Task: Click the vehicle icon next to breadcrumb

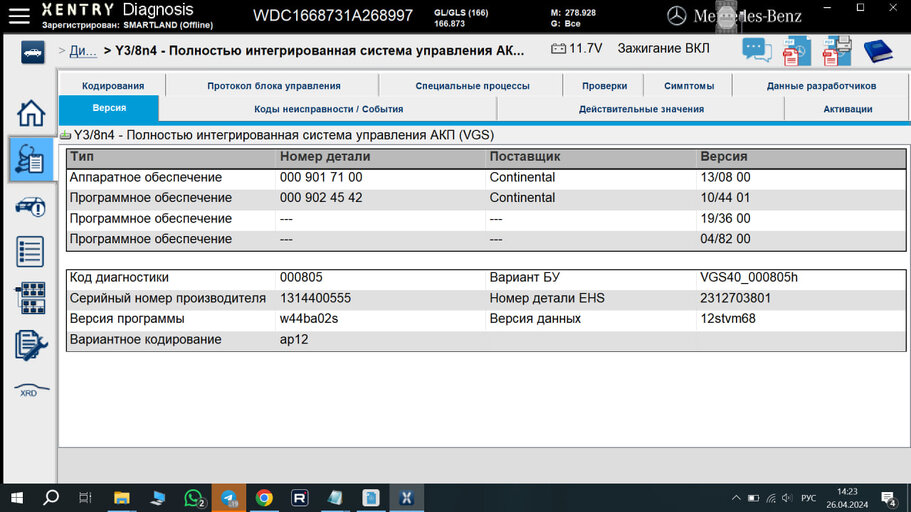Action: pyautogui.click(x=33, y=52)
